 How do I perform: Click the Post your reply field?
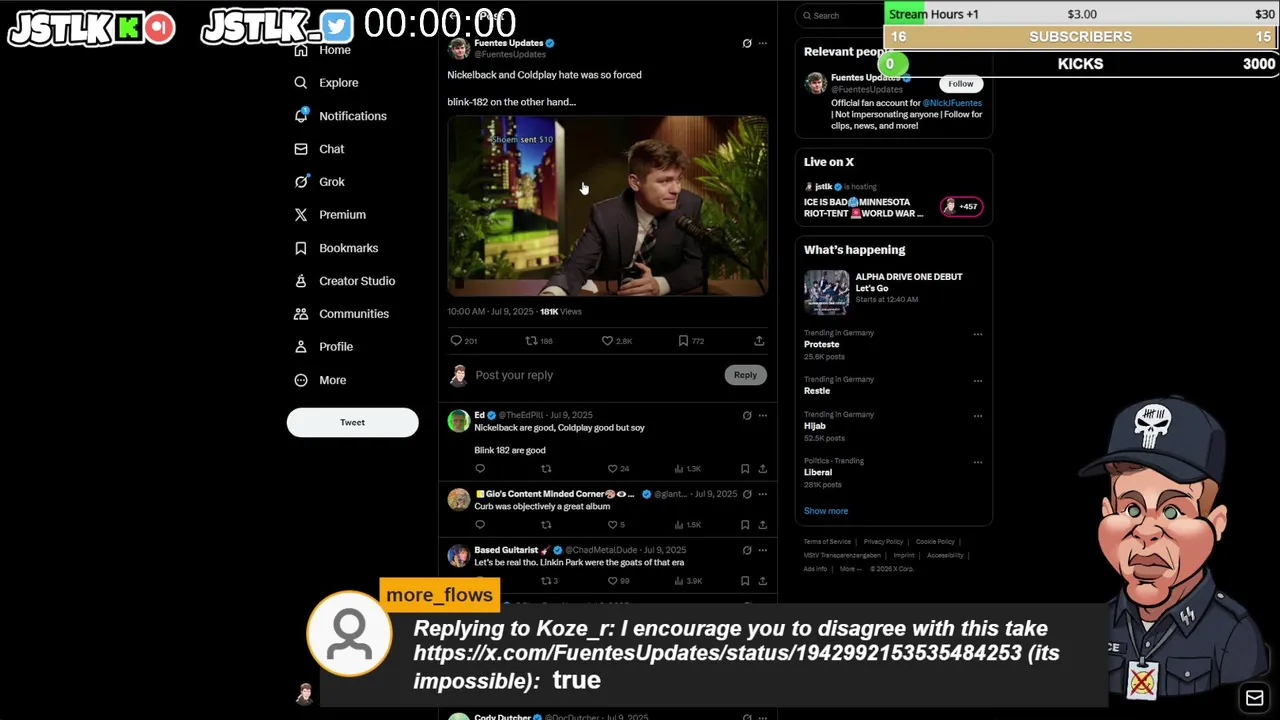595,375
